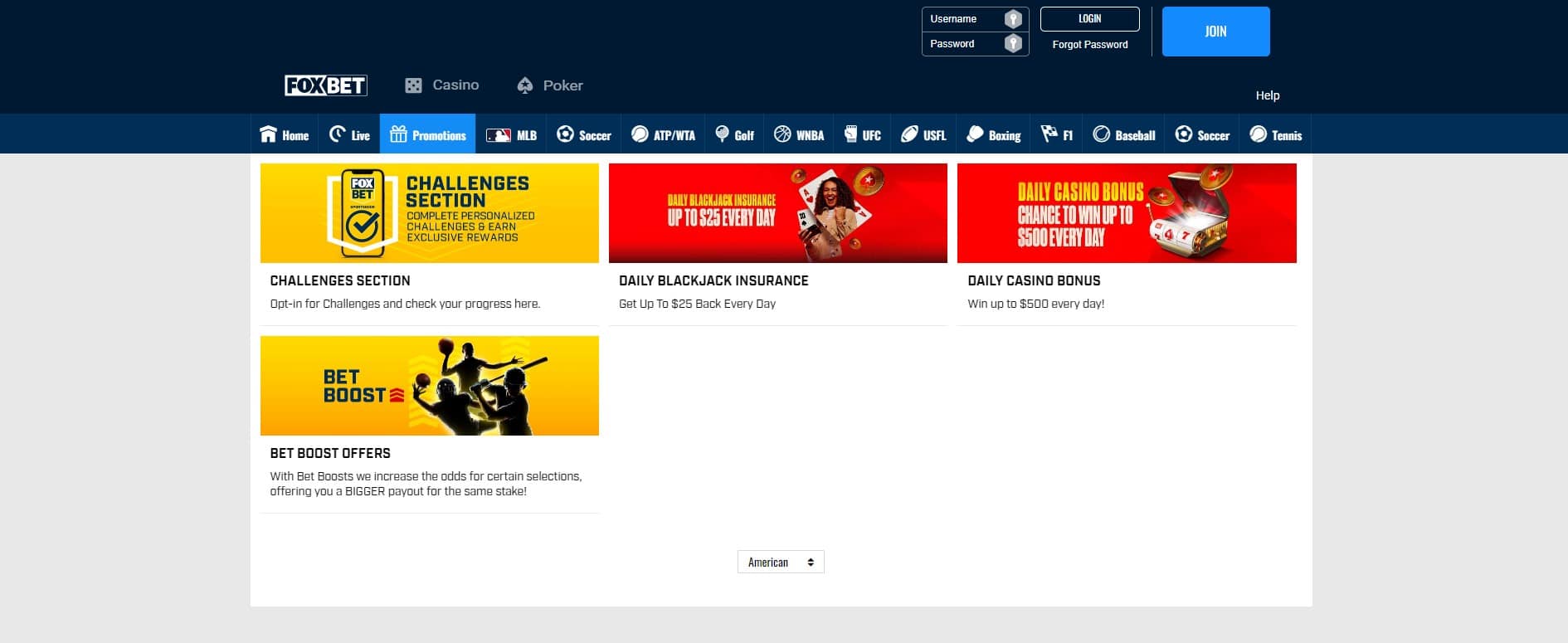Open the DAILY BLACKJACK INSURANCE title link
Image resolution: width=1568 pixels, height=643 pixels.
click(x=713, y=280)
